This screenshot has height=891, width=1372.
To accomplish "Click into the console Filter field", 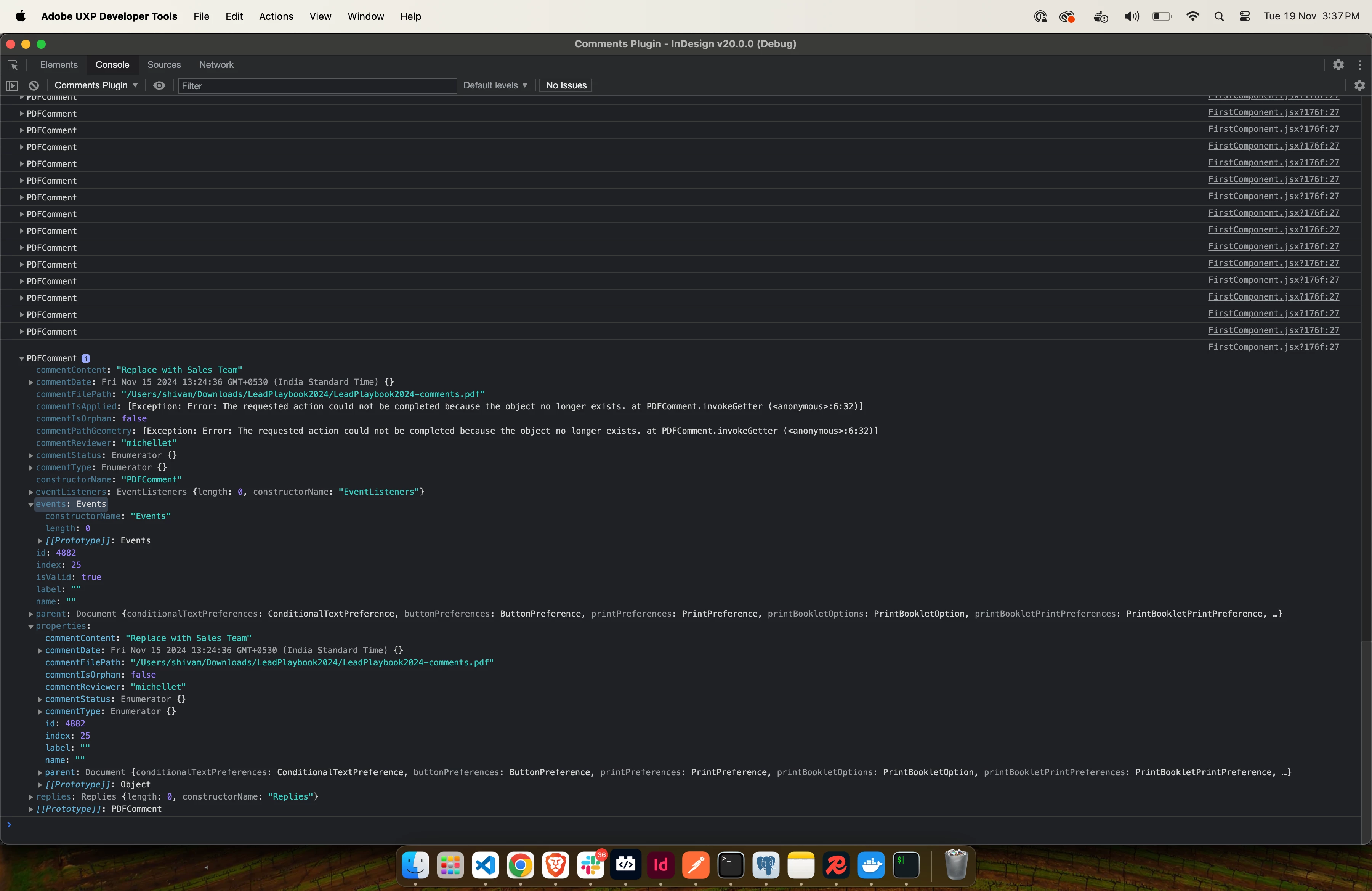I will click(x=317, y=86).
